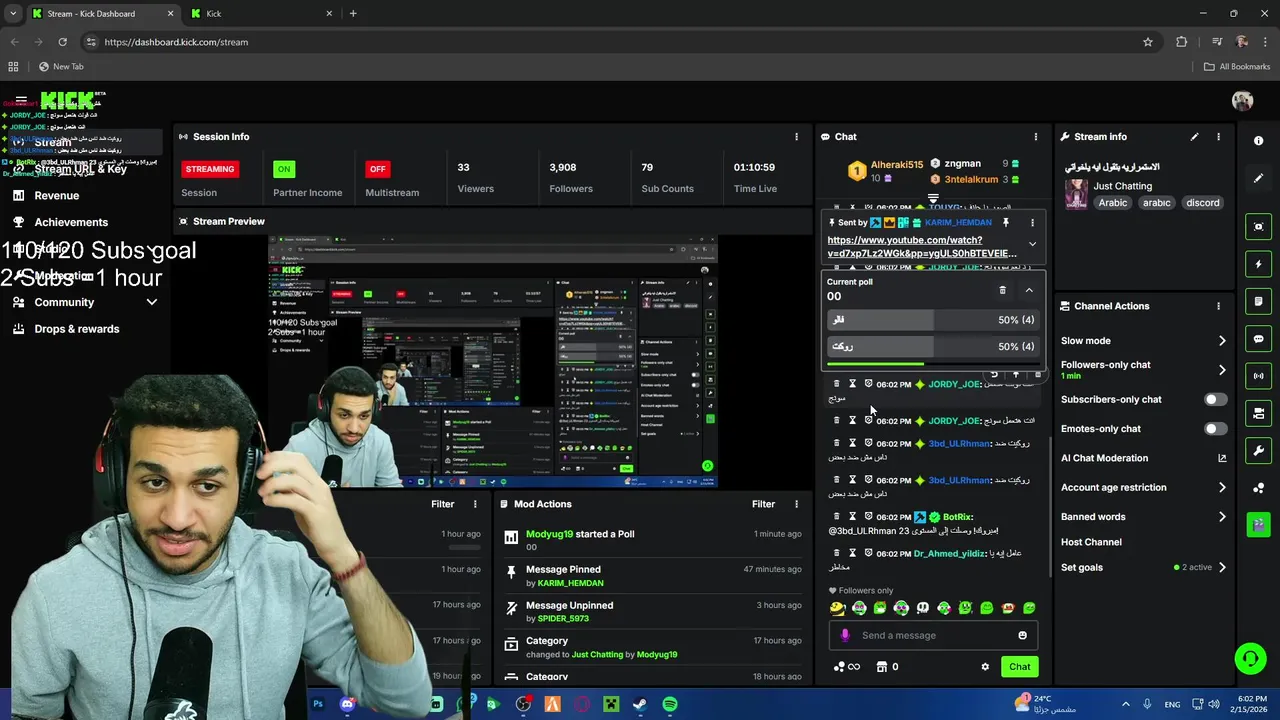The image size is (1280, 720).
Task: Open a new browser tab
Action: (353, 14)
